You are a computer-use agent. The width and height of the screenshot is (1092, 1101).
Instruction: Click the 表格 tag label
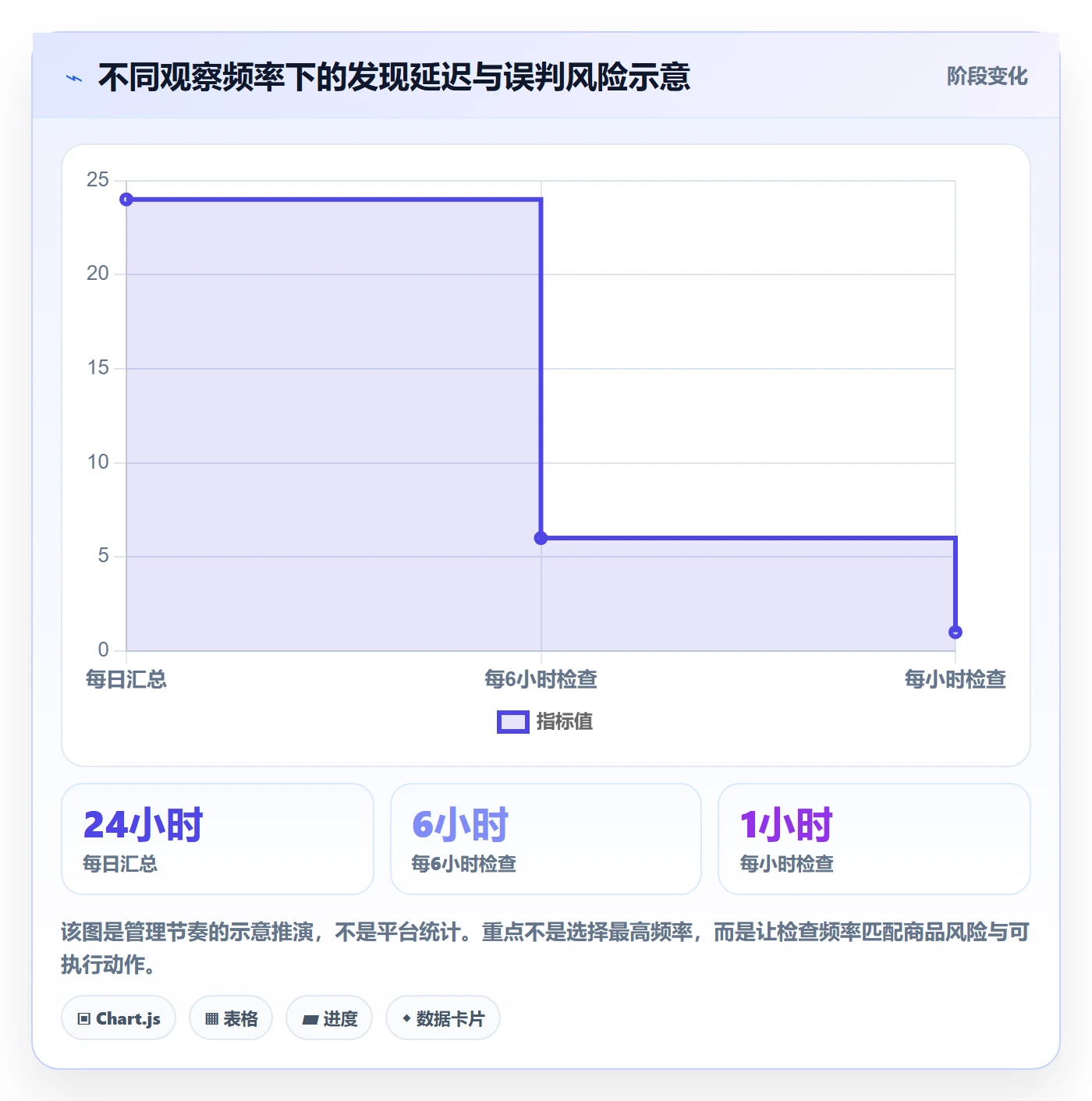[240, 1019]
